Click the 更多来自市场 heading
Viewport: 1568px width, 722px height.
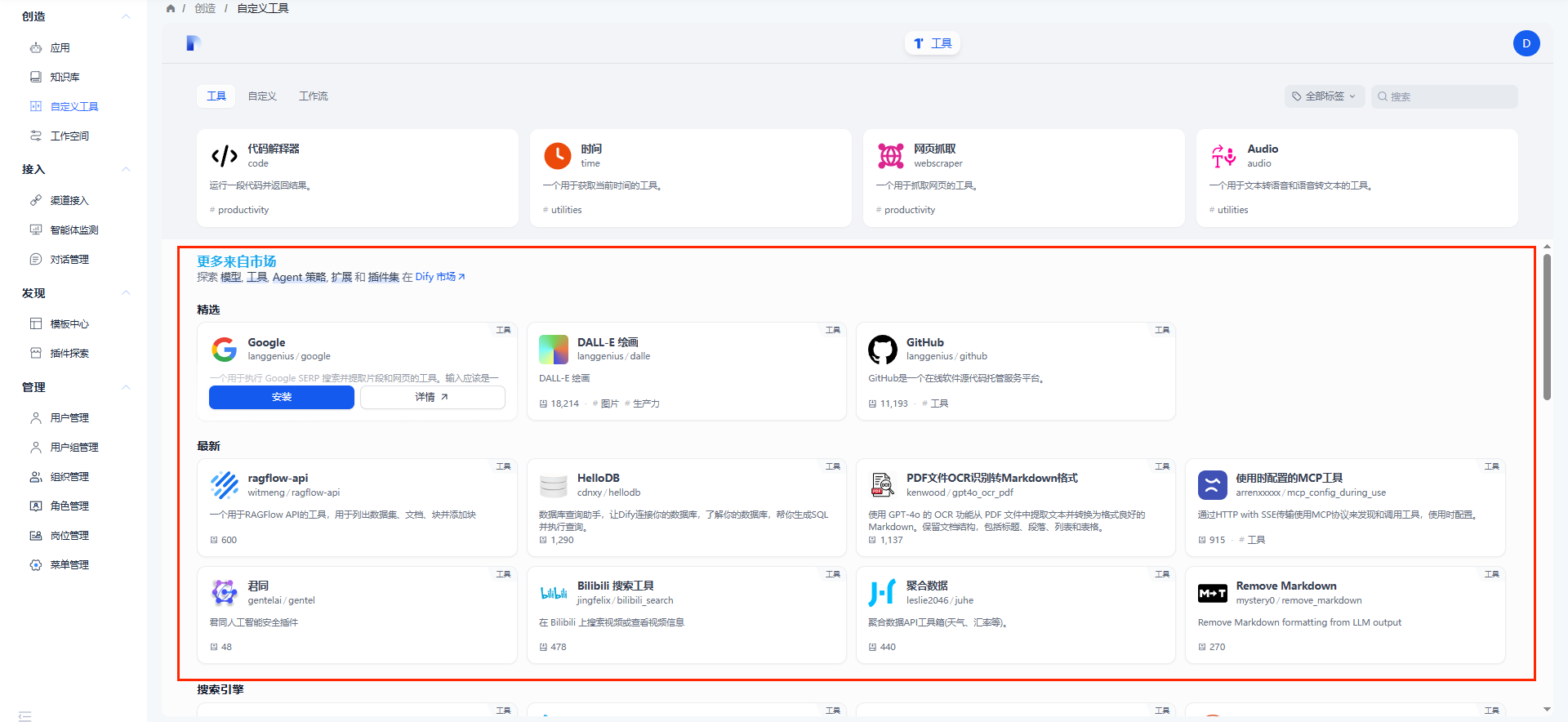(237, 261)
